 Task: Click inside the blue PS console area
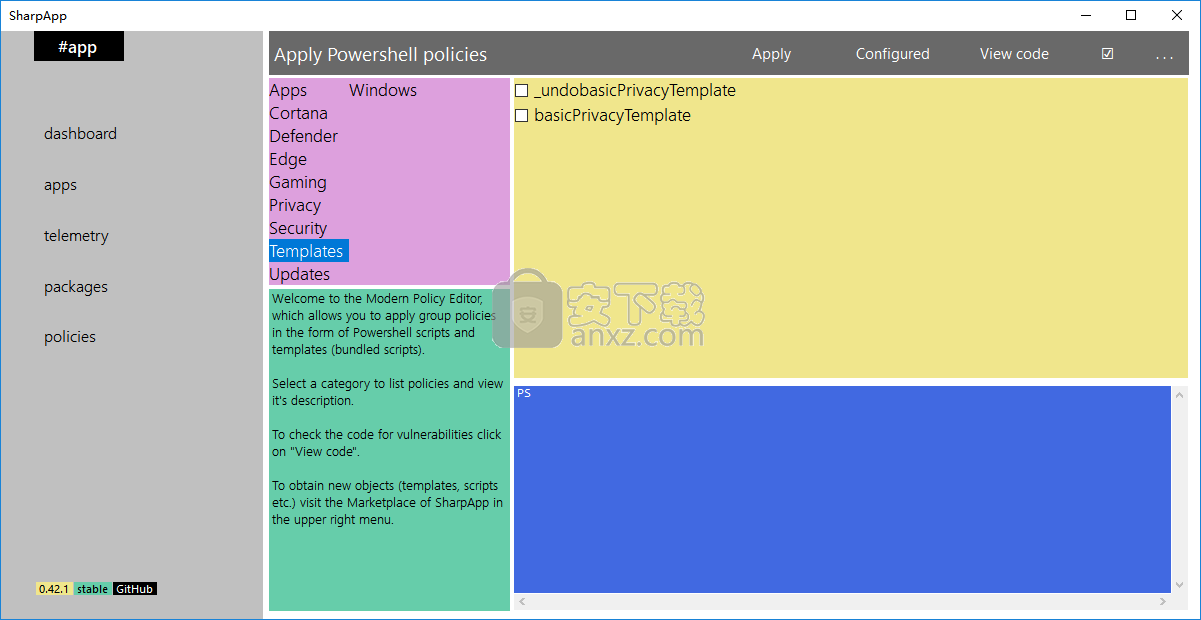[842, 489]
